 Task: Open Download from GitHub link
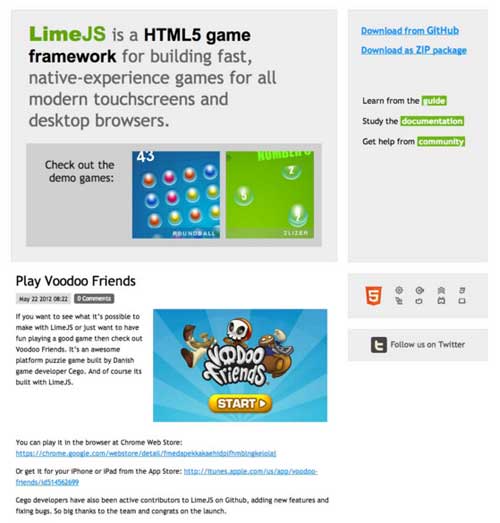coord(410,31)
